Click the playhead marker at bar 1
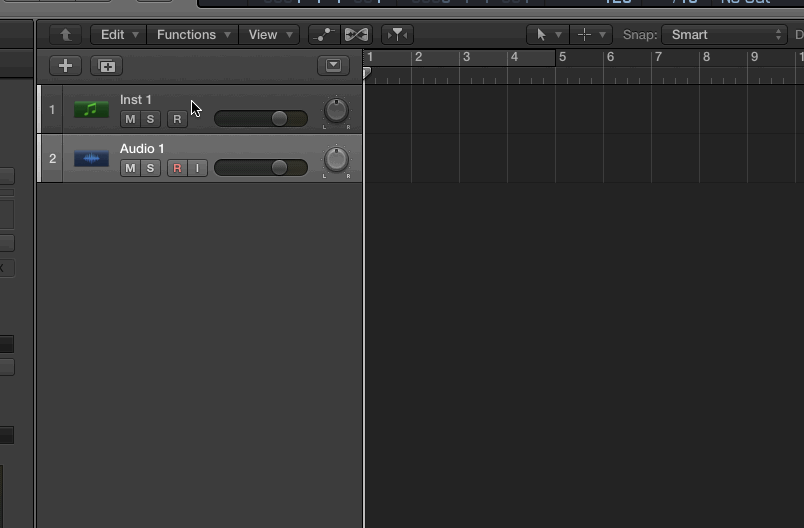804x528 pixels. click(x=367, y=72)
